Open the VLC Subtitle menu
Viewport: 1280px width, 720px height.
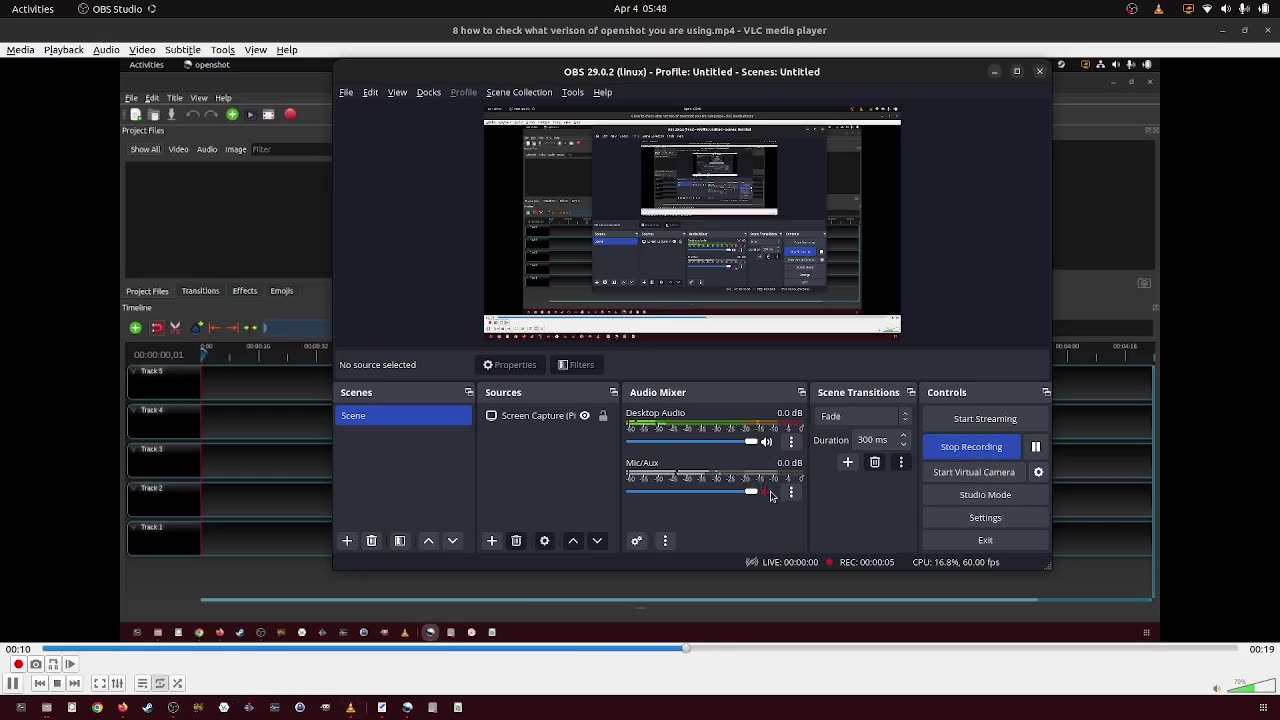[183, 50]
